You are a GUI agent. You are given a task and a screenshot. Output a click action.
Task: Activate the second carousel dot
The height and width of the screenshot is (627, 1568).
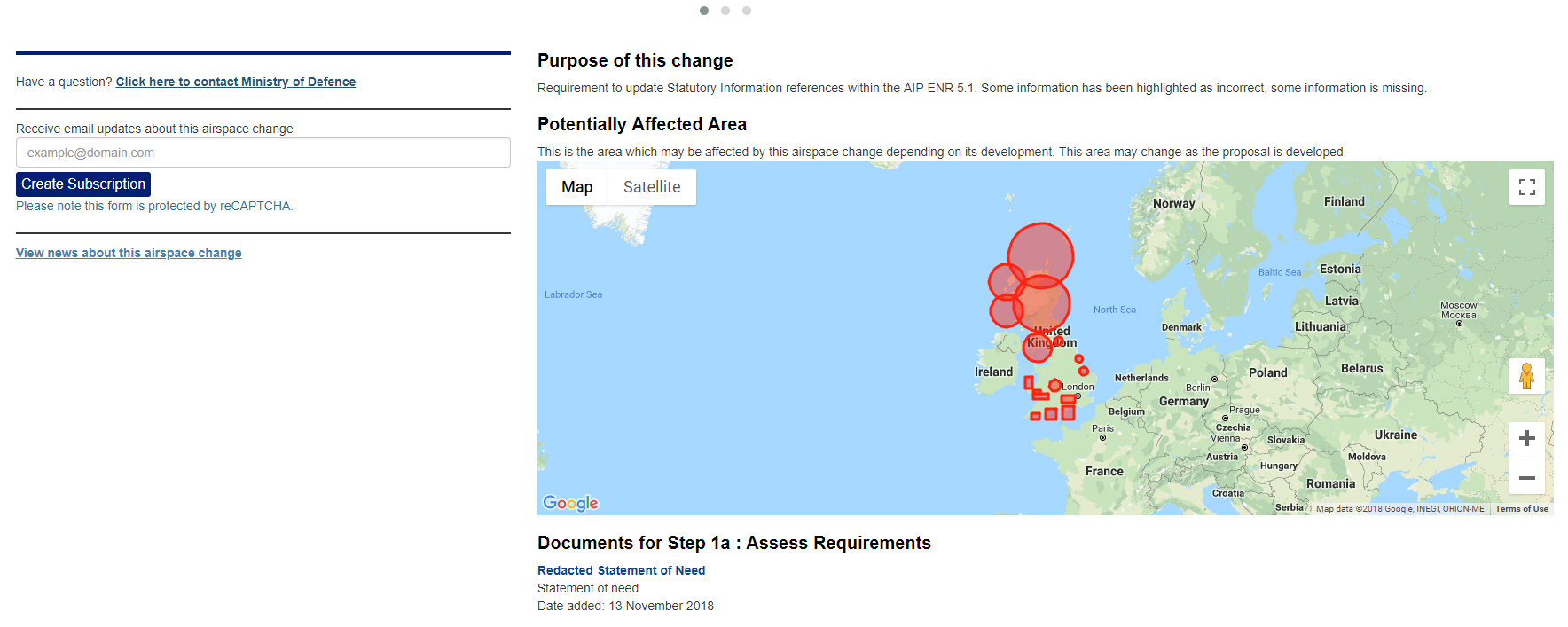(x=725, y=10)
